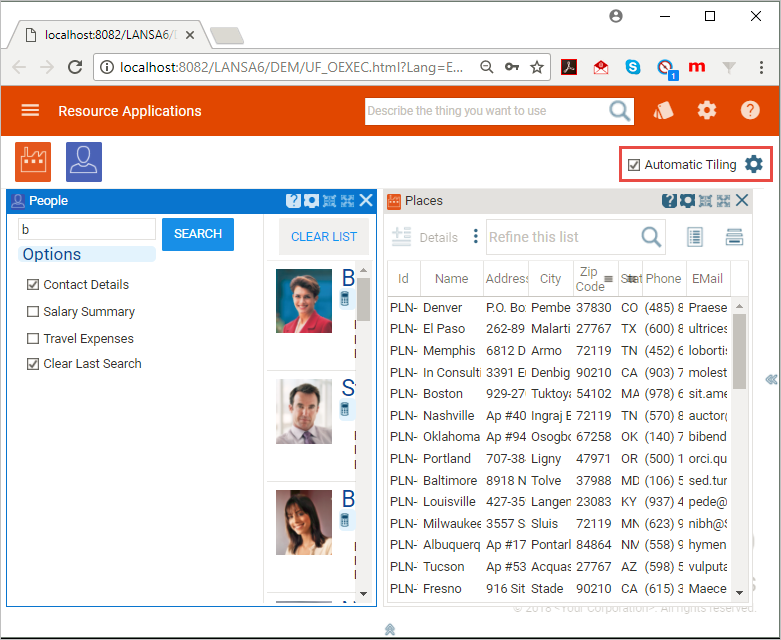This screenshot has width=781, height=640.
Task: Select the Baltimore row in Places
Action: point(559,481)
